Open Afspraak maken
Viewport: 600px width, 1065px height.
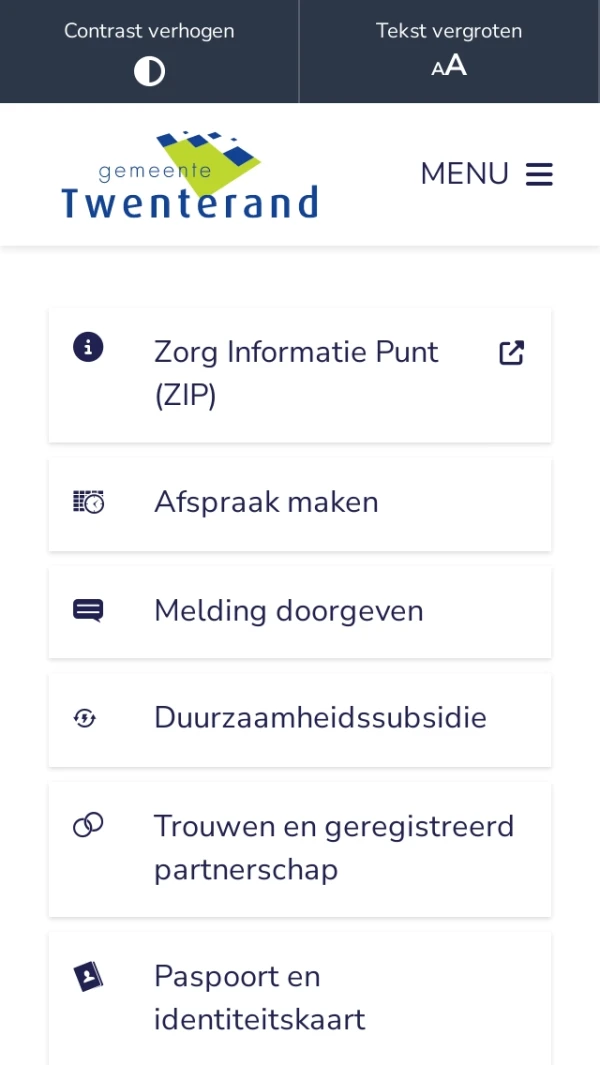(266, 503)
